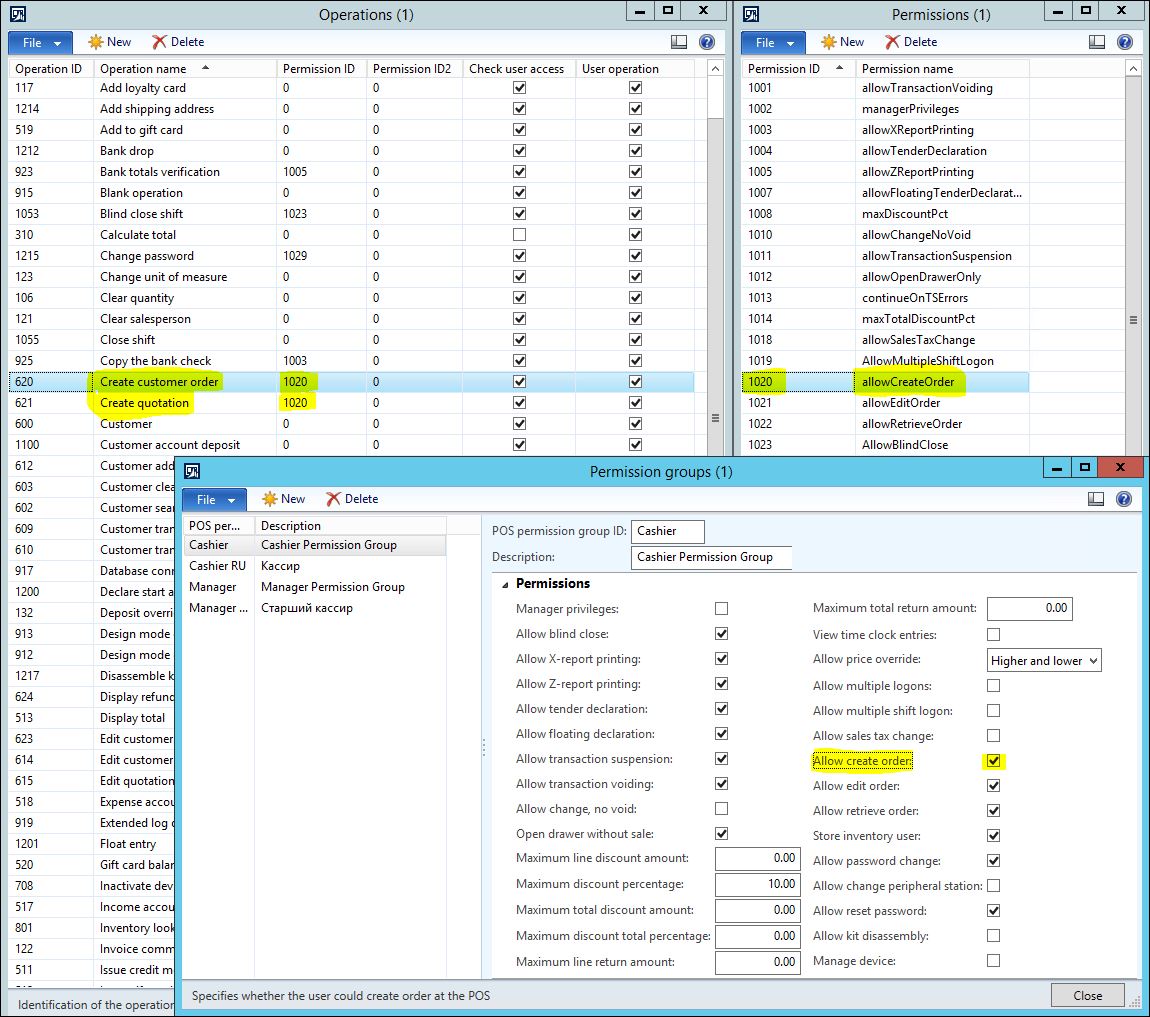Uncheck Allow create order checkbox
1150x1017 pixels.
(x=993, y=761)
